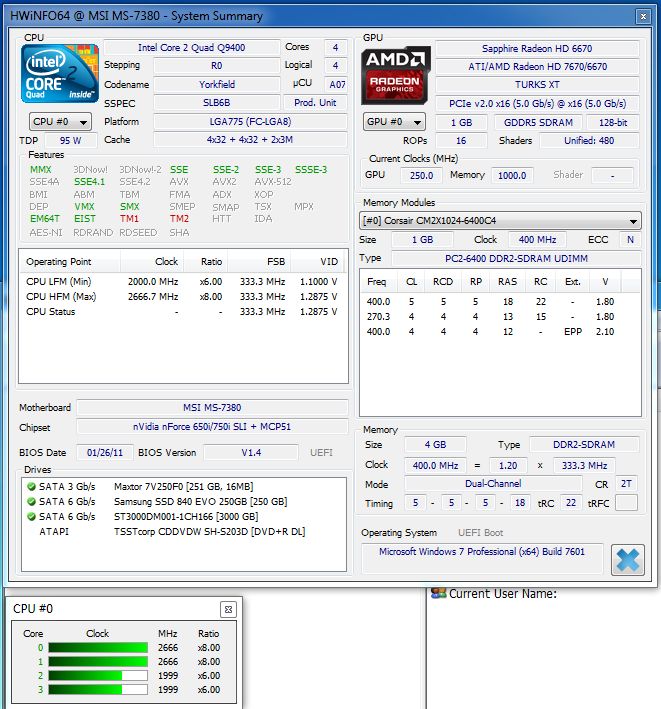Click the Yorkfield codename field

217,85
